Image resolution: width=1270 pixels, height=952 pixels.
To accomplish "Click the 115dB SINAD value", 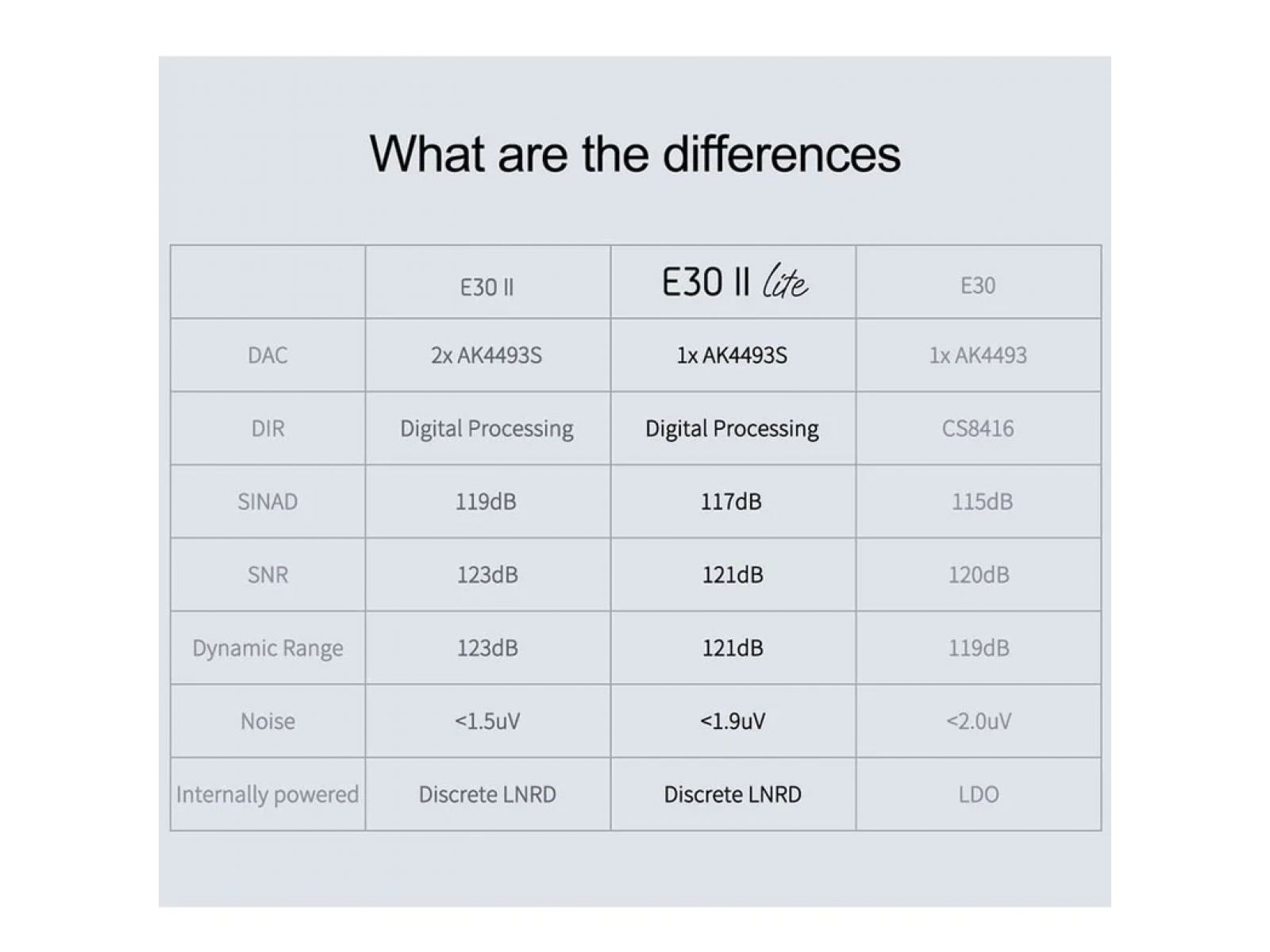I will pos(982,501).
